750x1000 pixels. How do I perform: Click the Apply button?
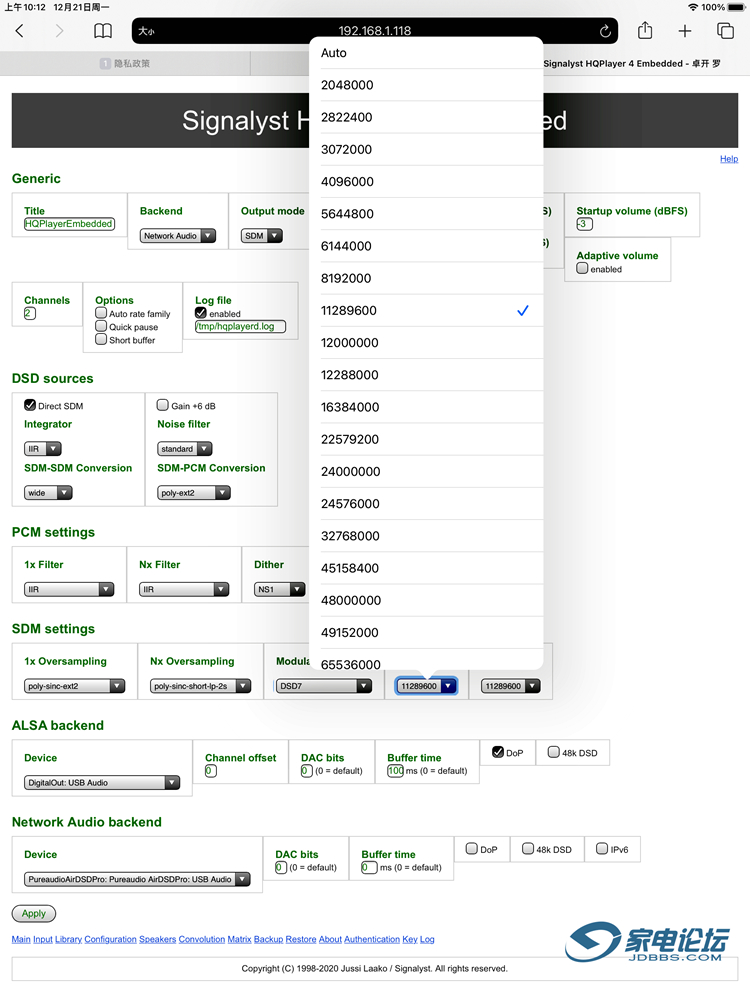[34, 914]
